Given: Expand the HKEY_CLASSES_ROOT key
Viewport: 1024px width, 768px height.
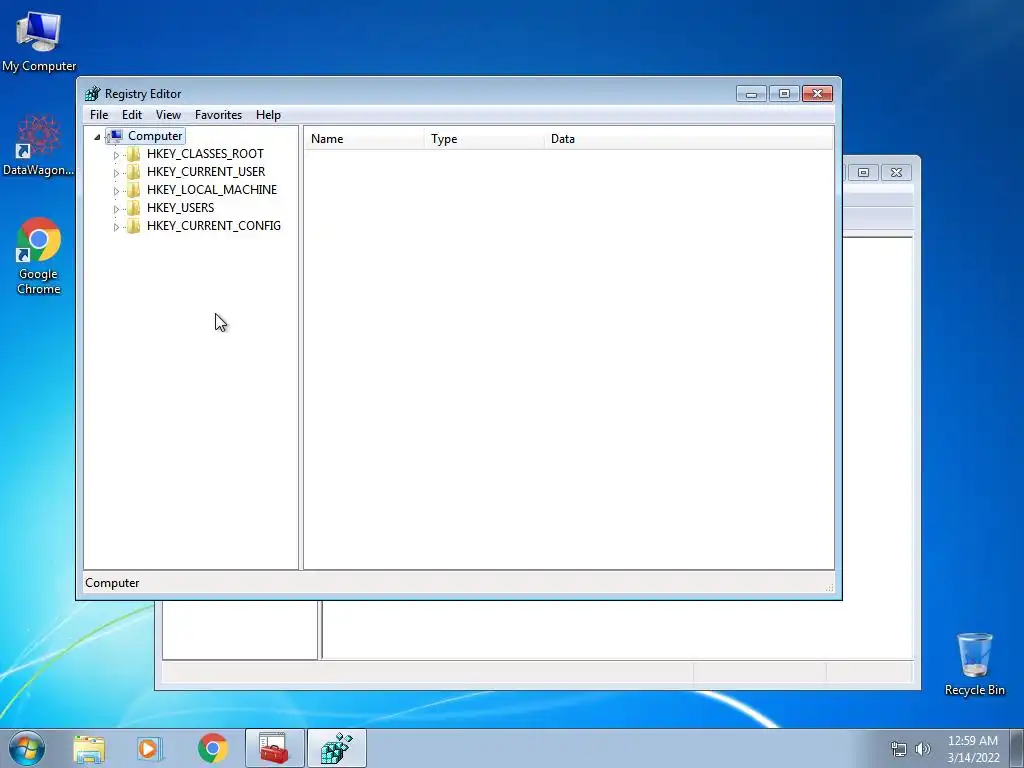Looking at the screenshot, I should pos(116,155).
